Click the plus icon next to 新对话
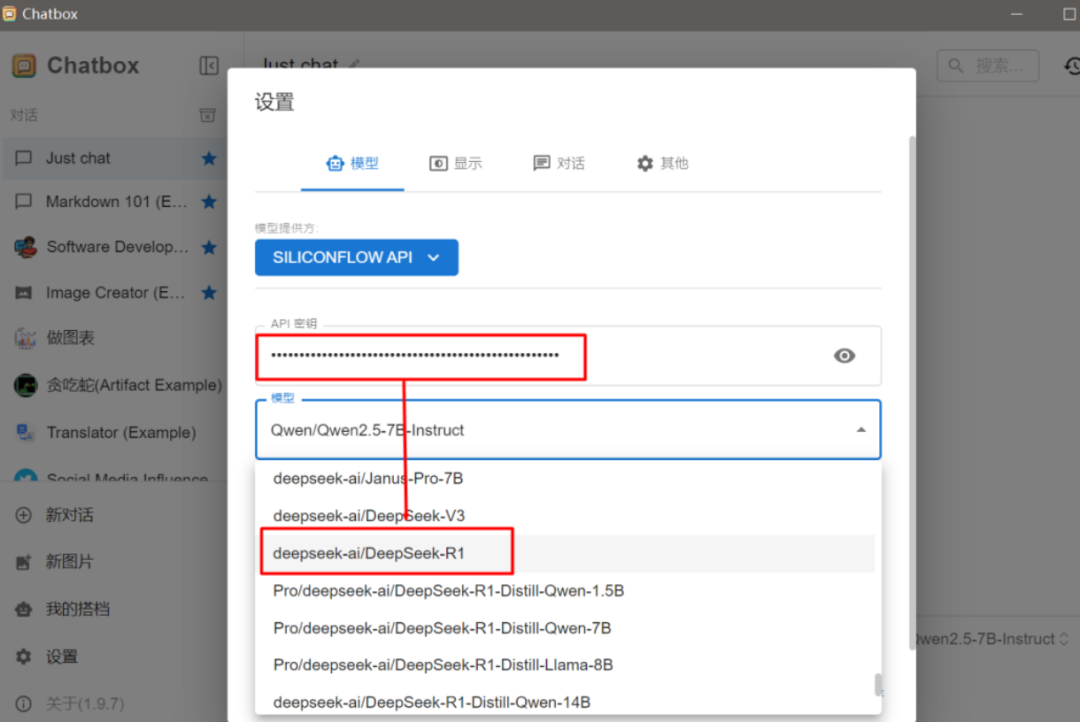Viewport: 1080px width, 722px height. (x=23, y=515)
